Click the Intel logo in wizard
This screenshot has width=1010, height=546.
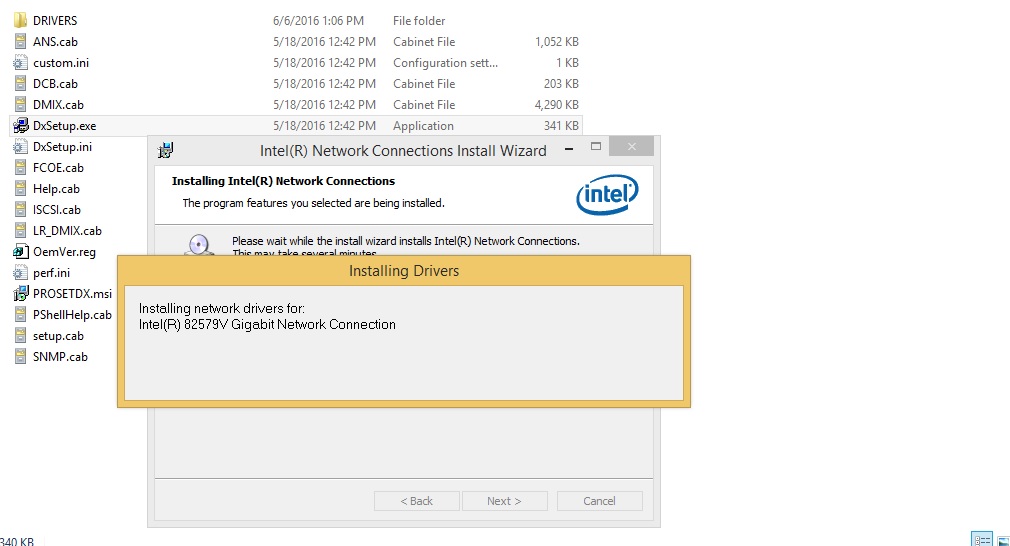tap(607, 194)
